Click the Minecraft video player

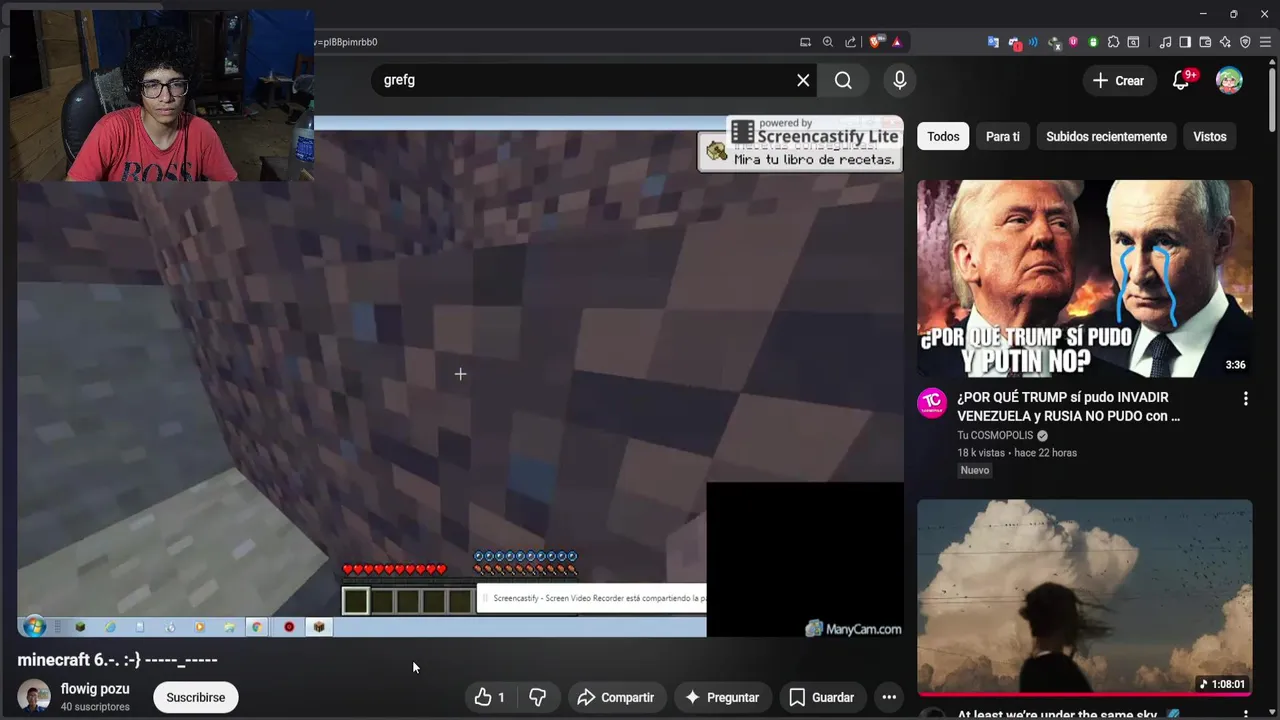coord(461,376)
